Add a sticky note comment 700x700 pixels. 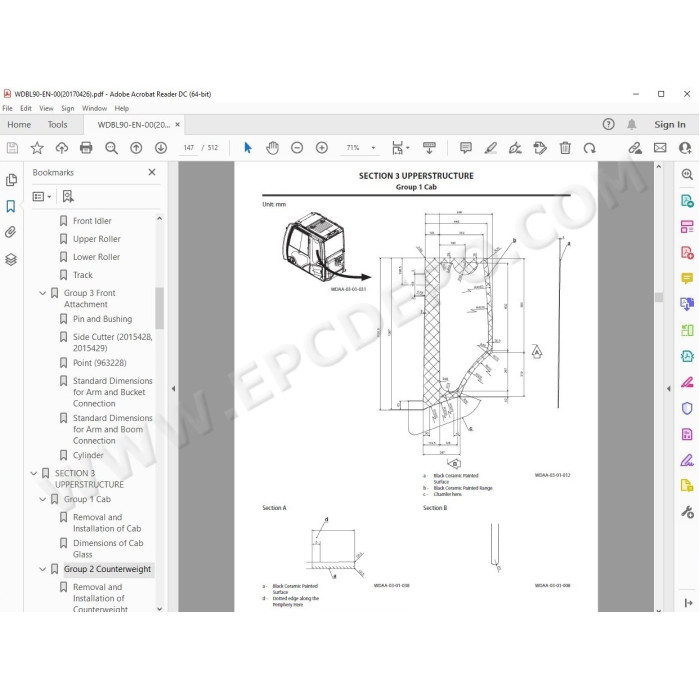click(x=466, y=148)
